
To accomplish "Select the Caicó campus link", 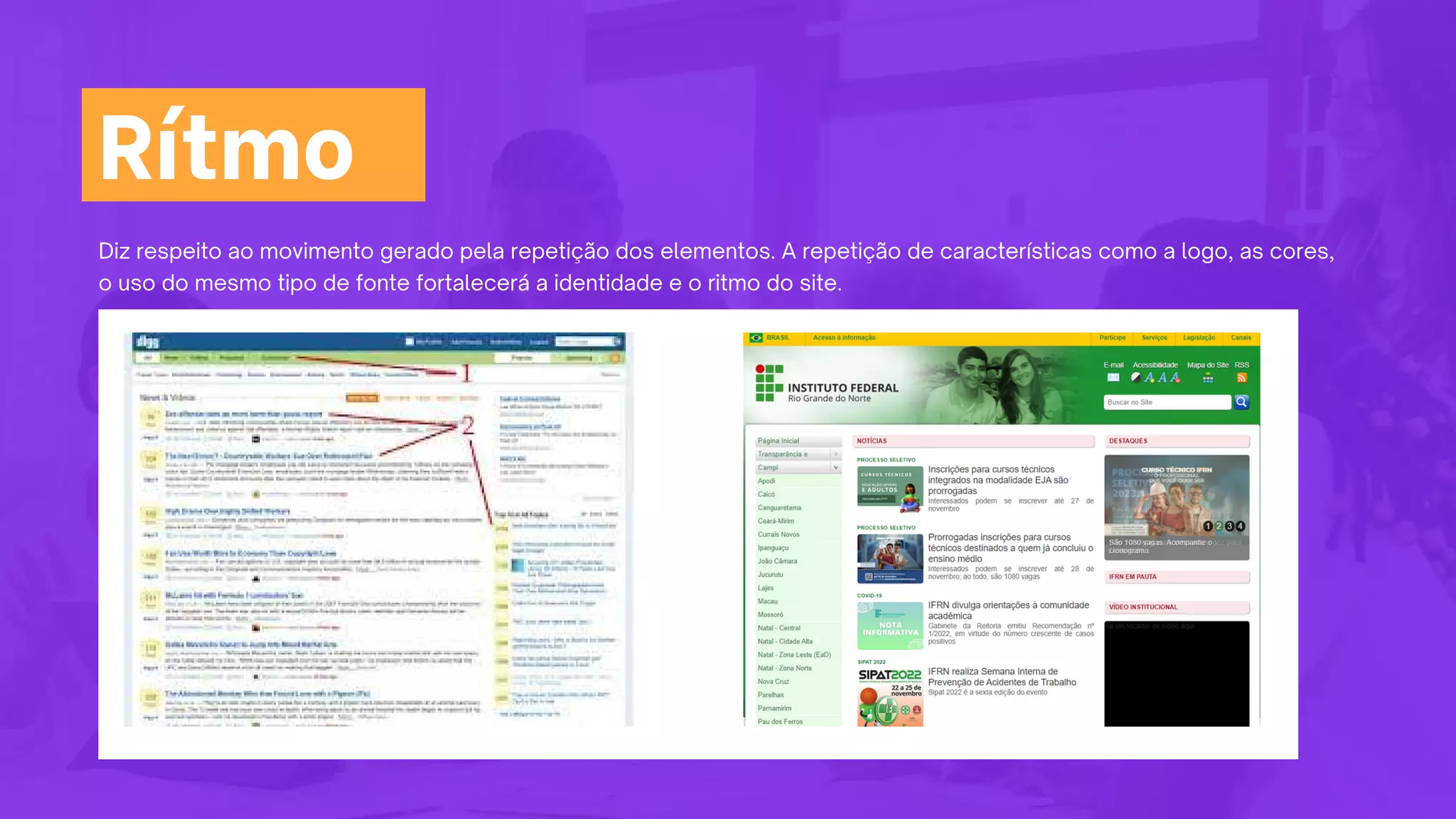I will pos(766,495).
